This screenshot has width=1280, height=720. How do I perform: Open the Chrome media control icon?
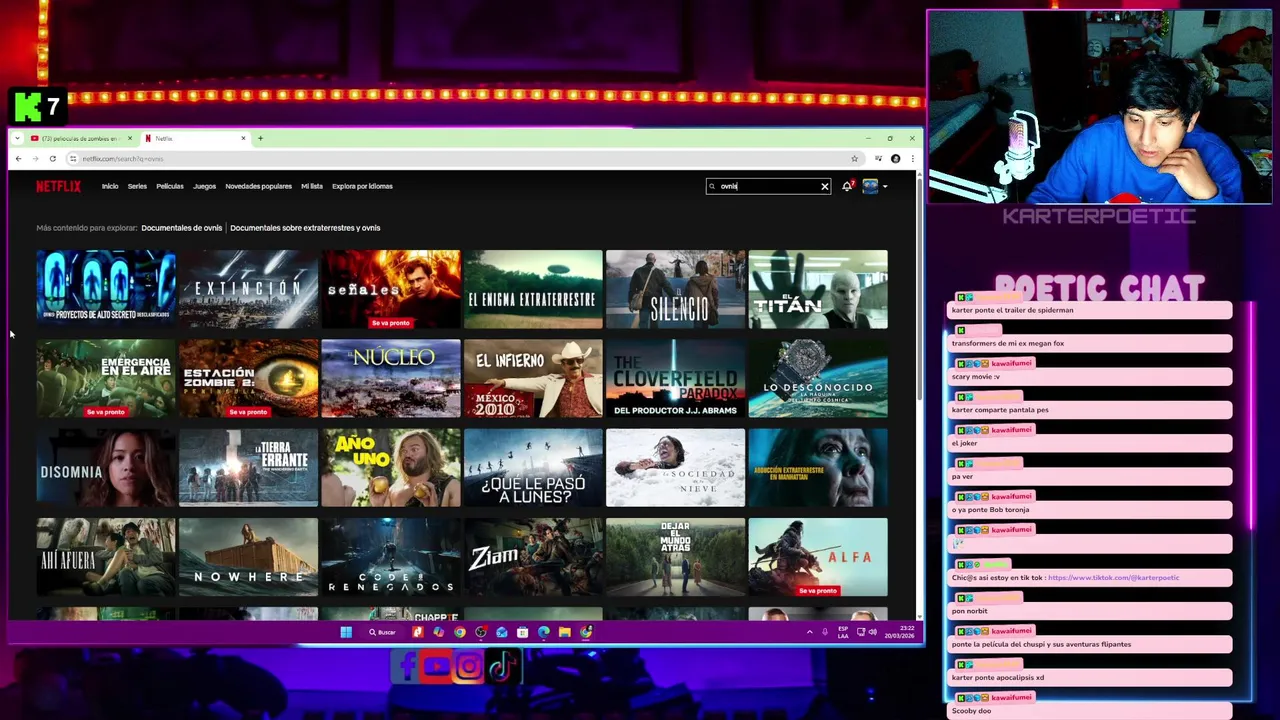coord(878,158)
